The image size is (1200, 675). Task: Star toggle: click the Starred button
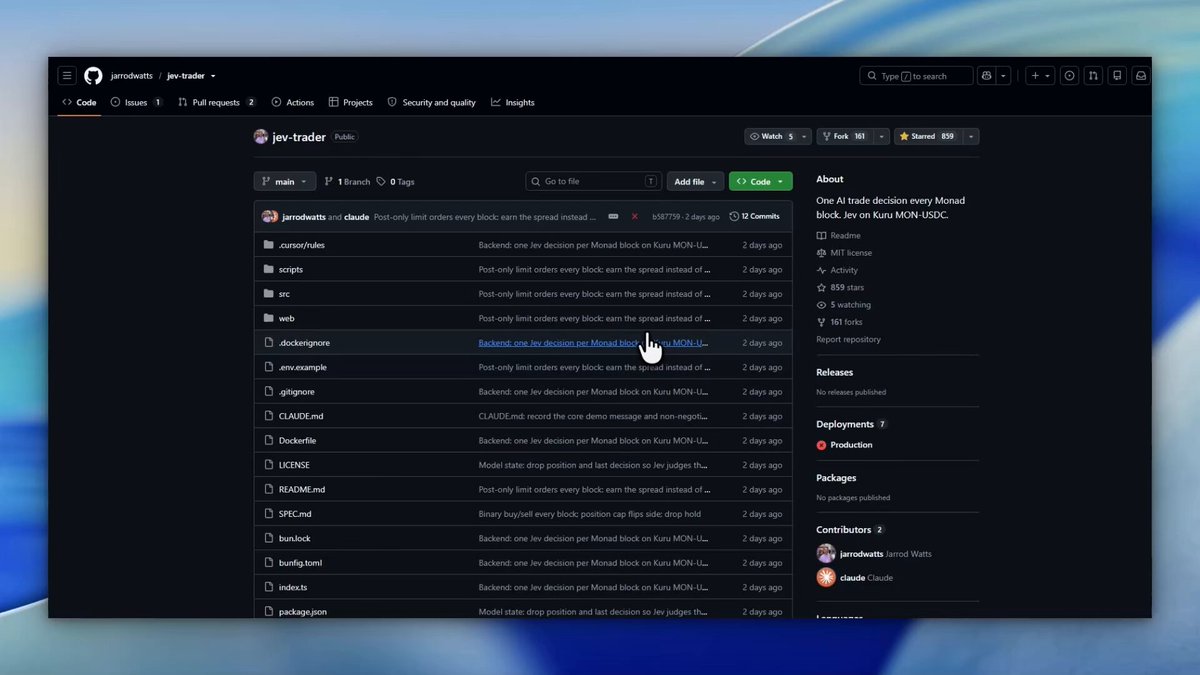pos(927,136)
